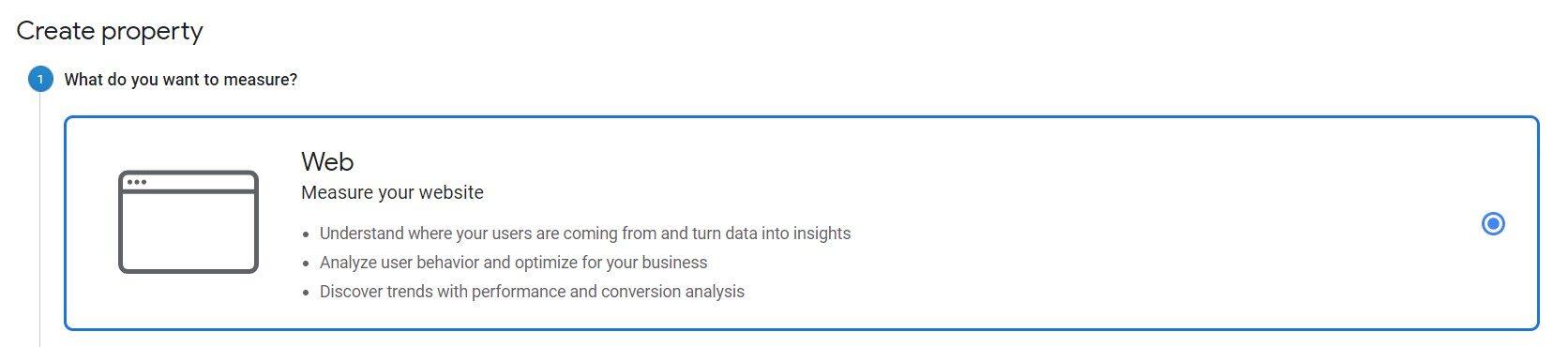Image resolution: width=1568 pixels, height=347 pixels.
Task: Expand the 'What do you want to measure?' step
Action: pyautogui.click(x=180, y=80)
